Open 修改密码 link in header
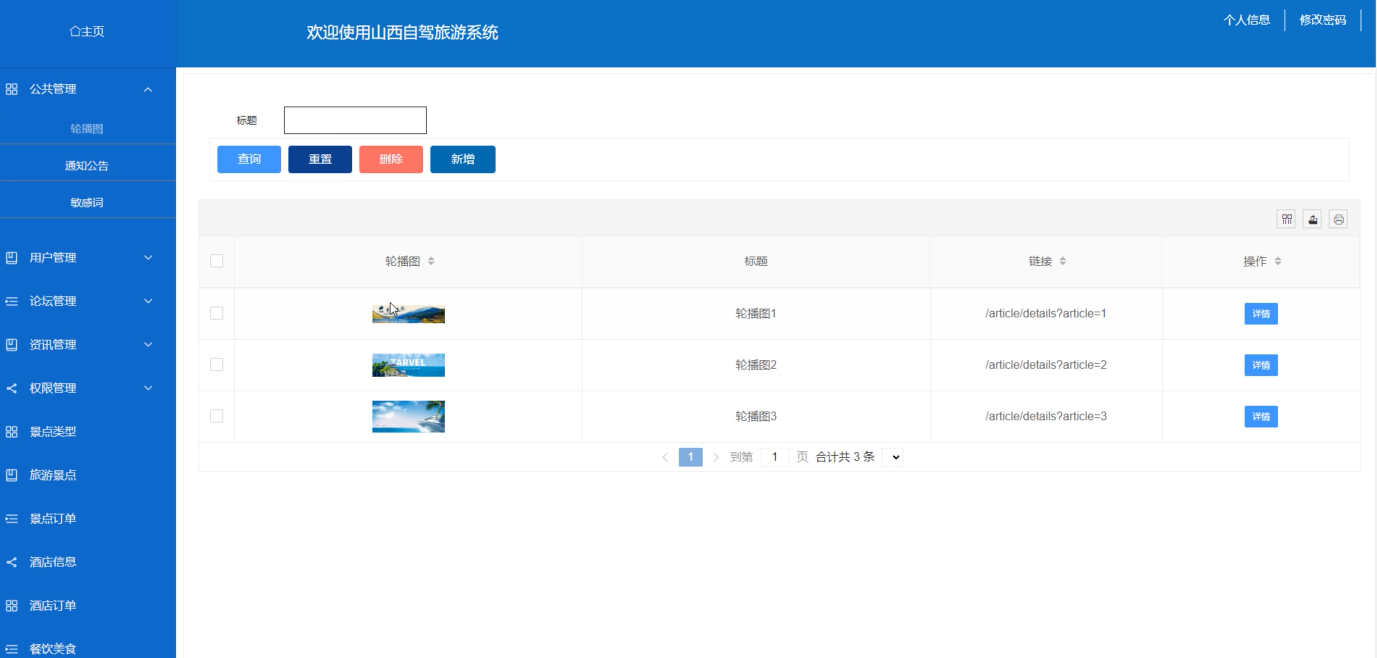 click(x=1323, y=20)
